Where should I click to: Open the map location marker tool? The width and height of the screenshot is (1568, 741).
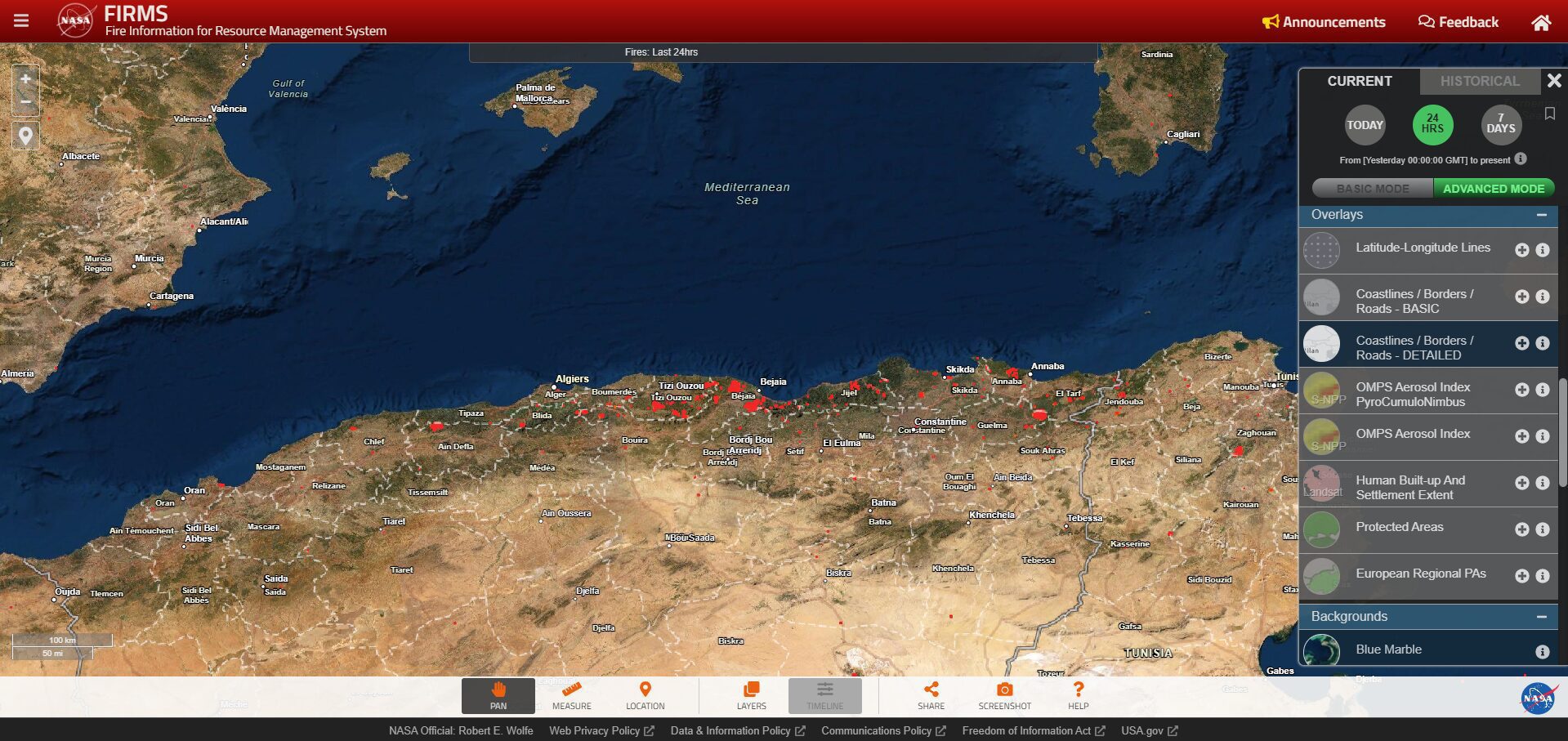point(25,136)
